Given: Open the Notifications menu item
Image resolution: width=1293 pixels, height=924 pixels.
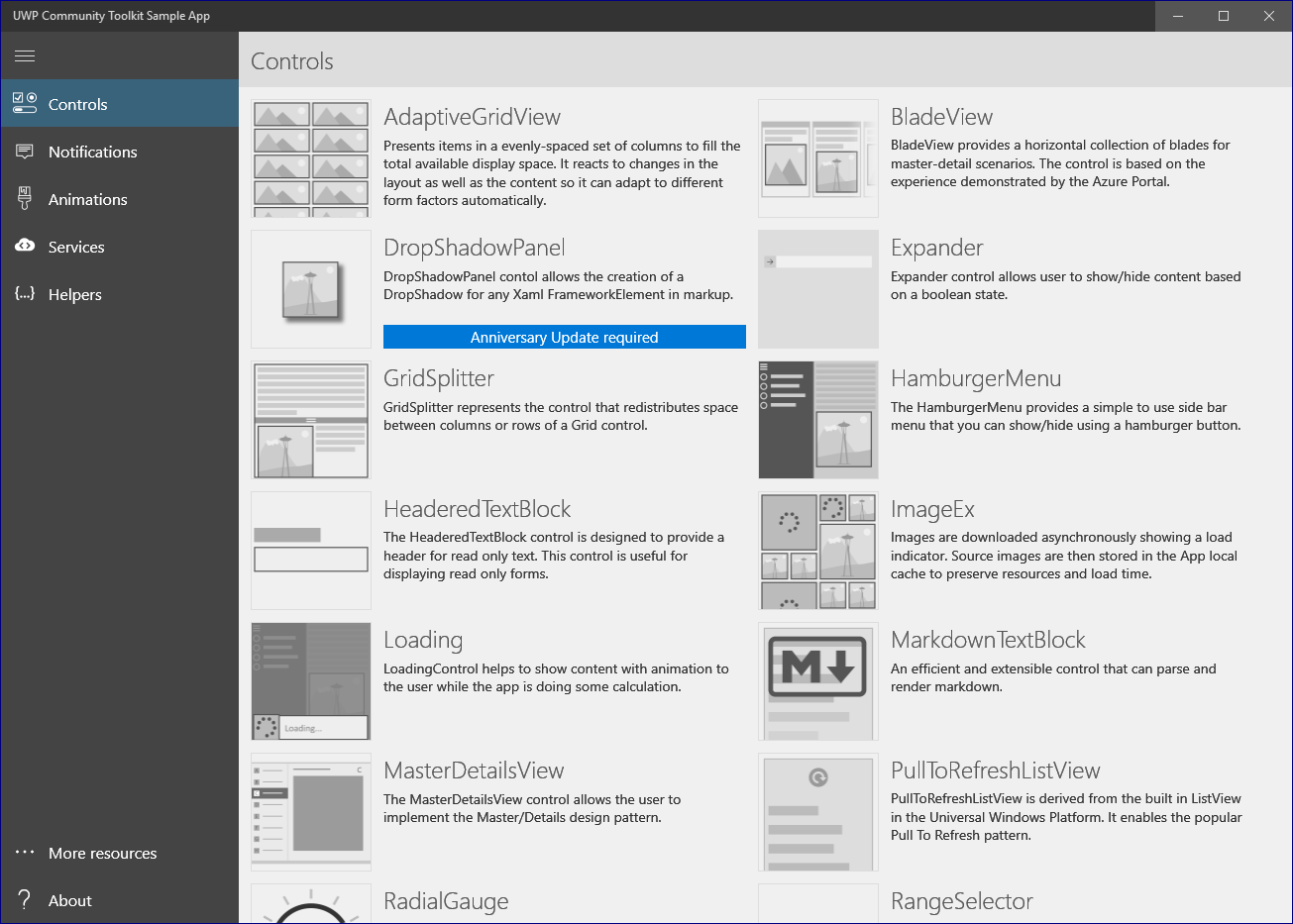Looking at the screenshot, I should click(x=93, y=152).
